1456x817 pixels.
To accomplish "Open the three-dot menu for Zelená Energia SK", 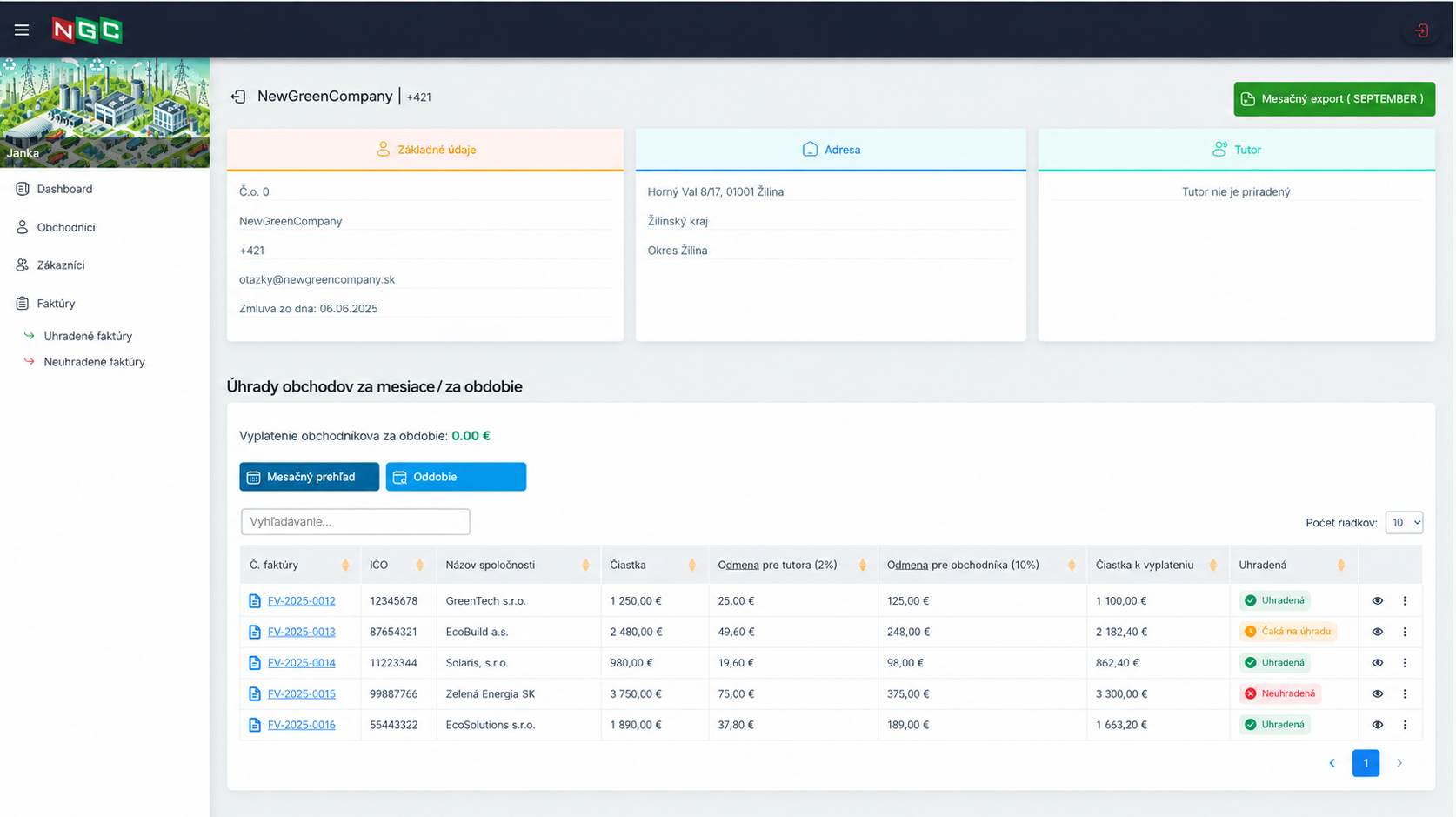I will 1405,694.
